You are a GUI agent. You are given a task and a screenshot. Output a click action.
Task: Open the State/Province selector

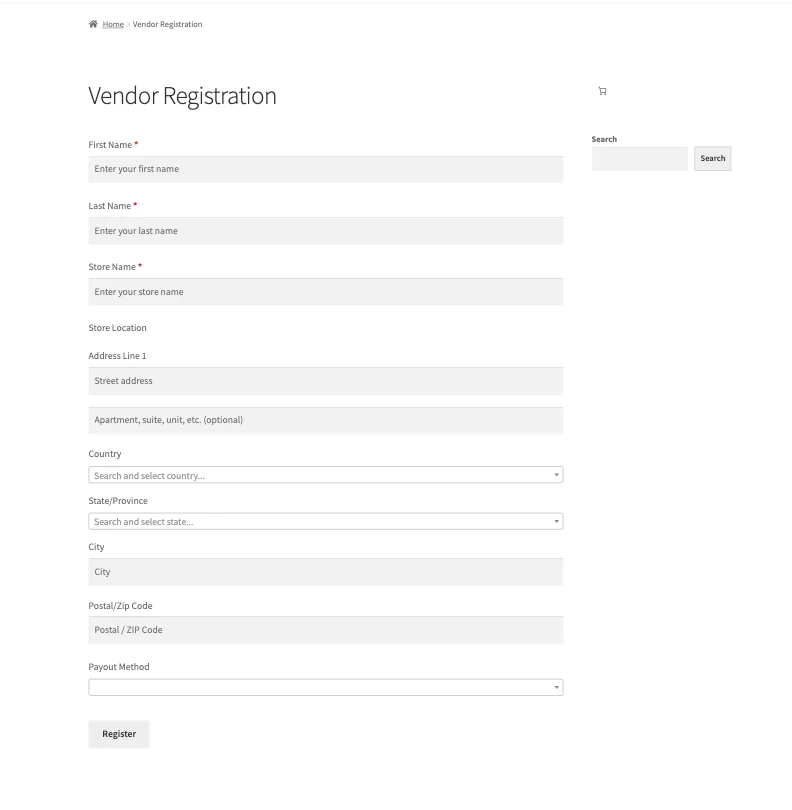coord(325,521)
